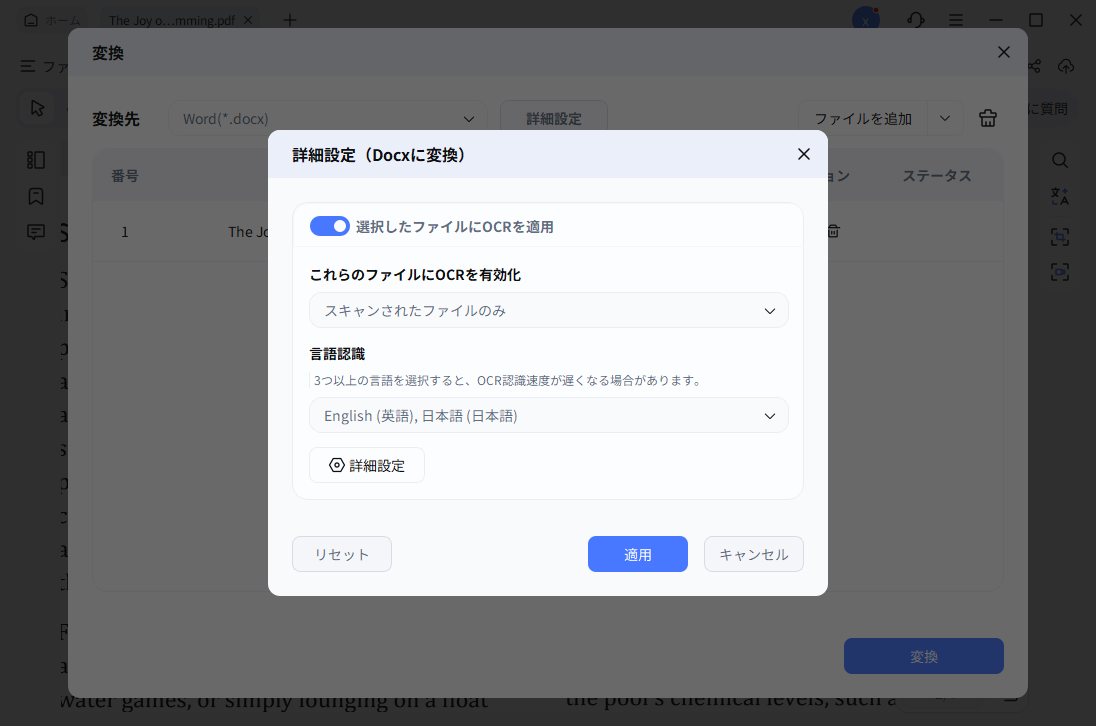Image resolution: width=1096 pixels, height=726 pixels.
Task: Click the crop tool icon on right sidebar
Action: [x=1059, y=237]
